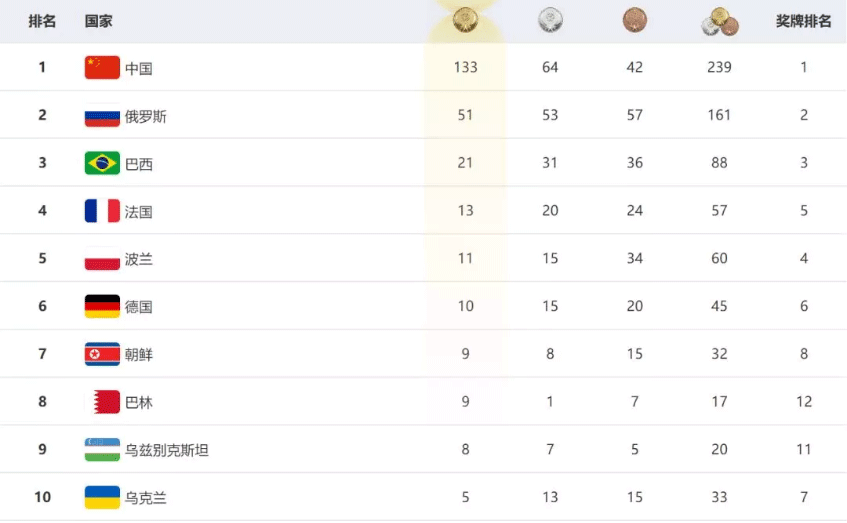Click the France flag icon
Viewport: 847px width, 523px height.
102,211
